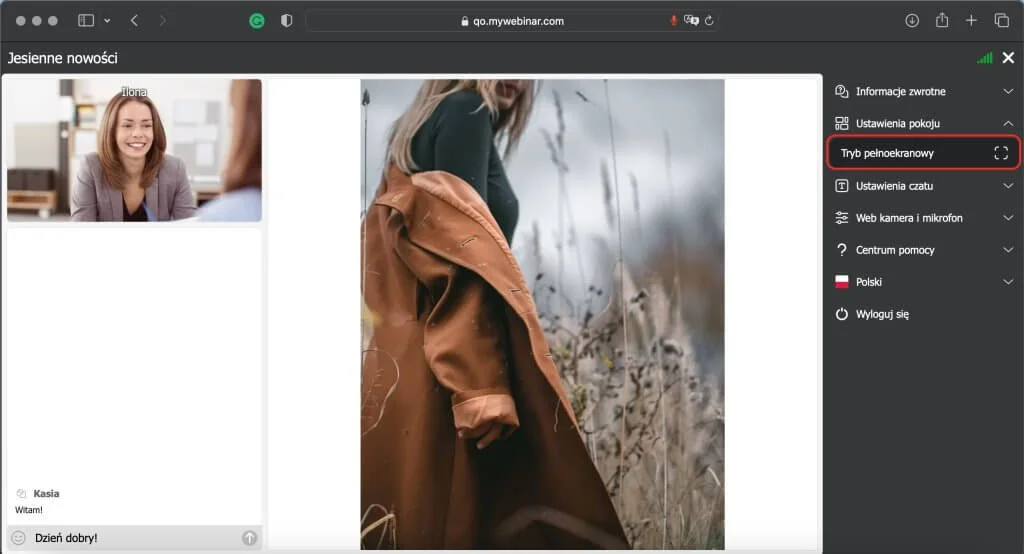The image size is (1024, 554).
Task: Click the privacy shield icon
Action: point(286,20)
